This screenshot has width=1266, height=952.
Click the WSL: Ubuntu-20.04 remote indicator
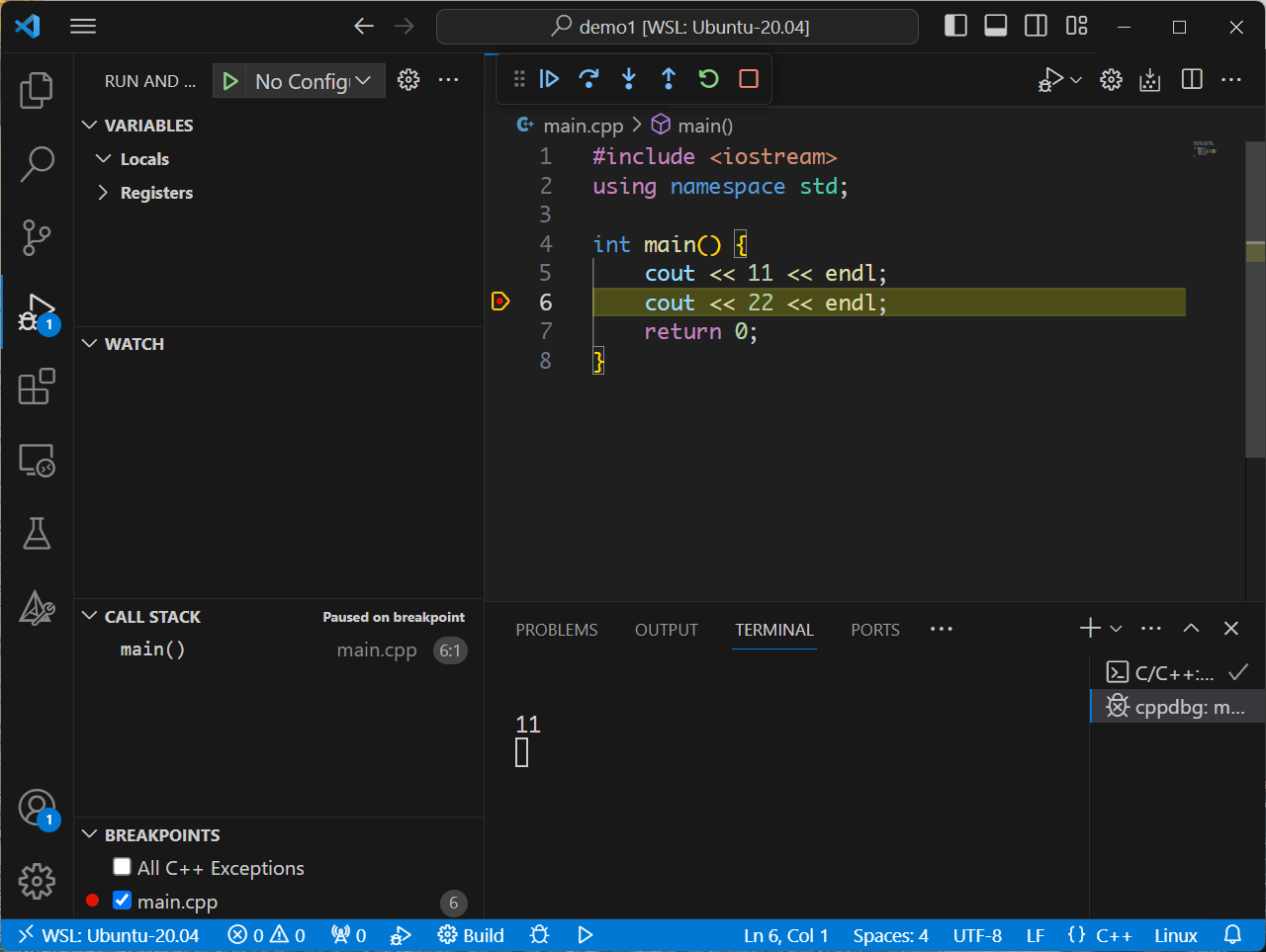pos(109,935)
